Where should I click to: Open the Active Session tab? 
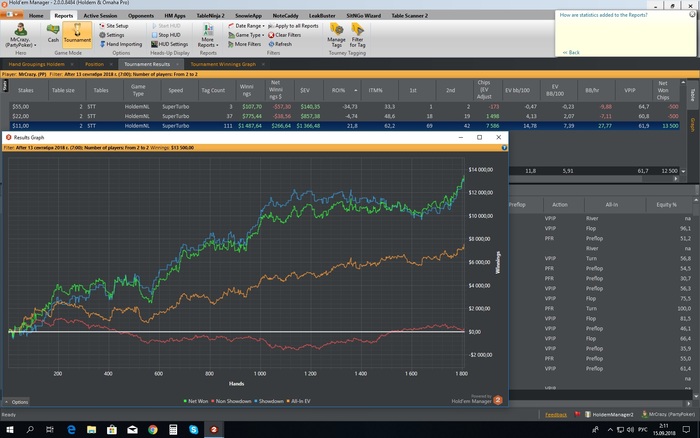[100, 16]
